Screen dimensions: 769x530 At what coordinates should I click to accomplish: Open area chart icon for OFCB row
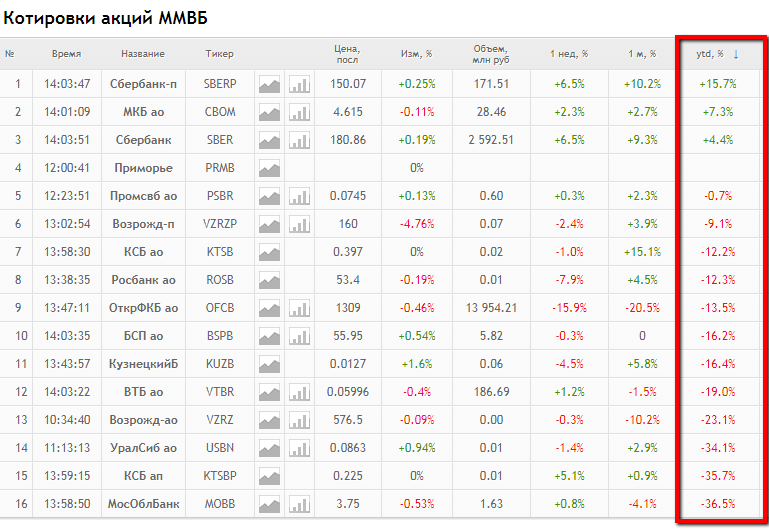269,308
